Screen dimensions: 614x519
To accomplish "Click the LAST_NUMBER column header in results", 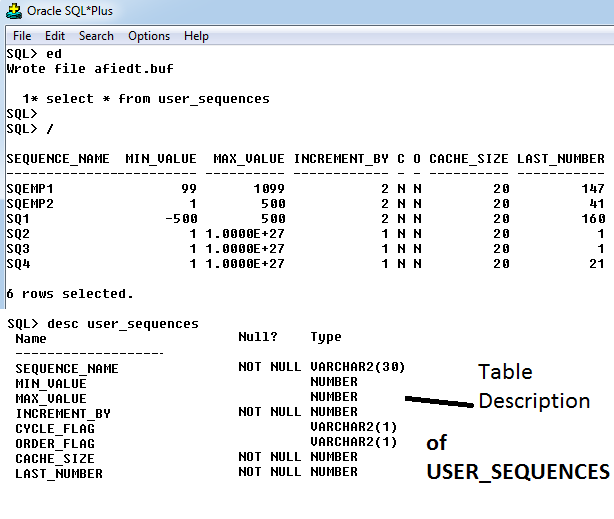I will click(561, 159).
